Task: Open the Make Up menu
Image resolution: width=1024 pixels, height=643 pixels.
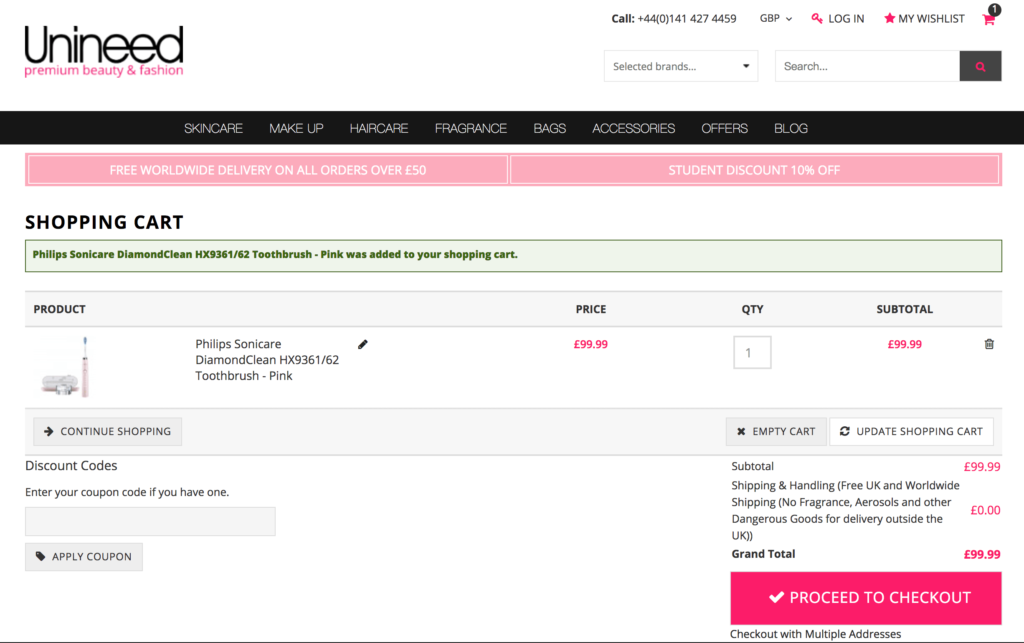Action: 296,129
